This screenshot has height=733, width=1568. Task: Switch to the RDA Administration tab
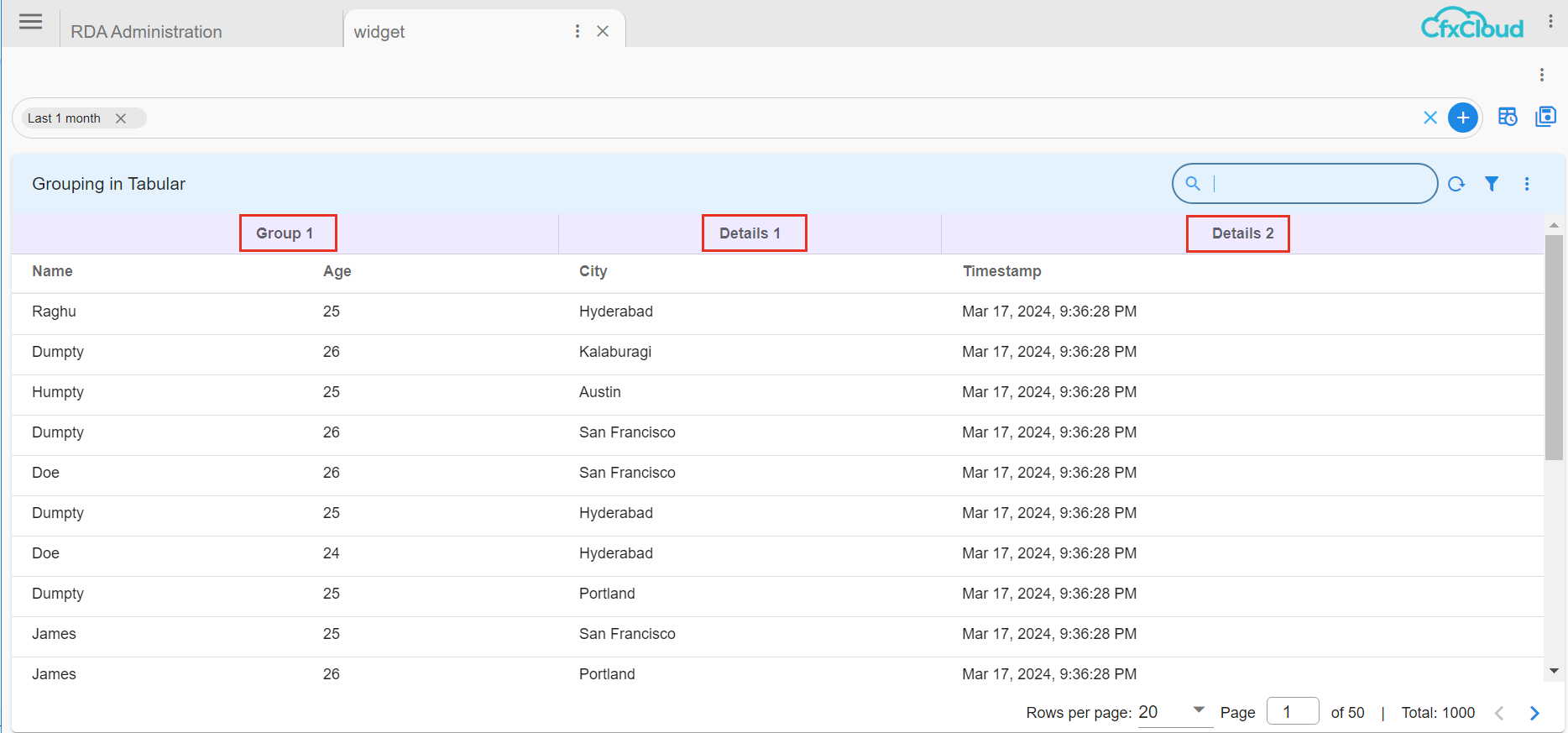point(146,32)
